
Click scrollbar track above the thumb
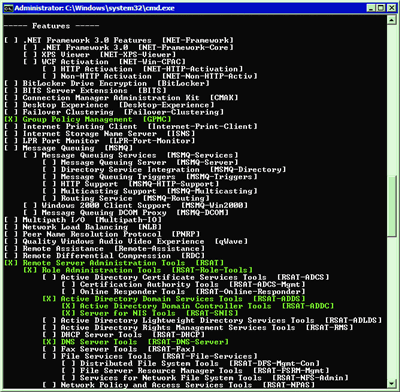pyautogui.click(x=391, y=100)
